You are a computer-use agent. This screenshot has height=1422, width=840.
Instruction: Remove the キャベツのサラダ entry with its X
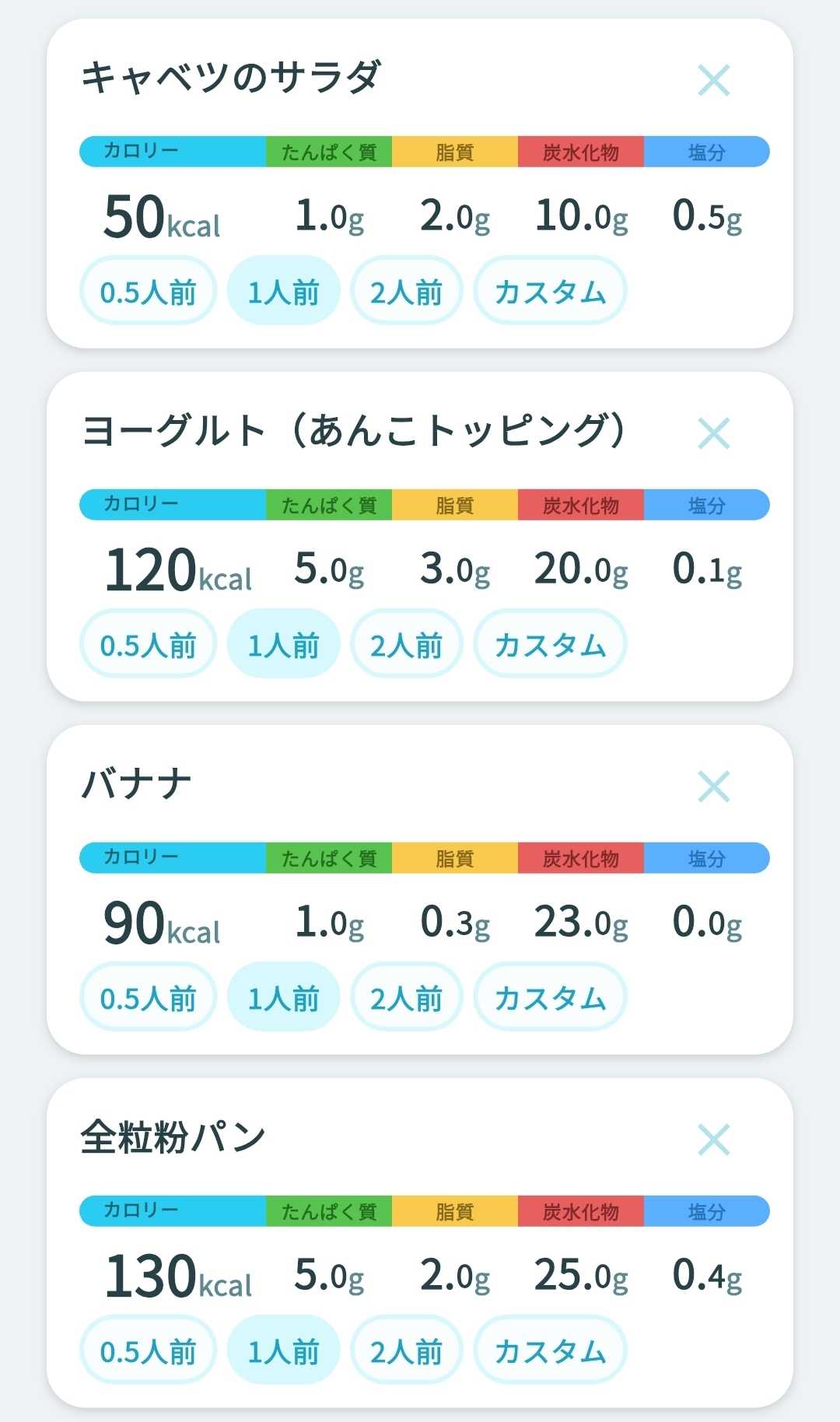713,80
